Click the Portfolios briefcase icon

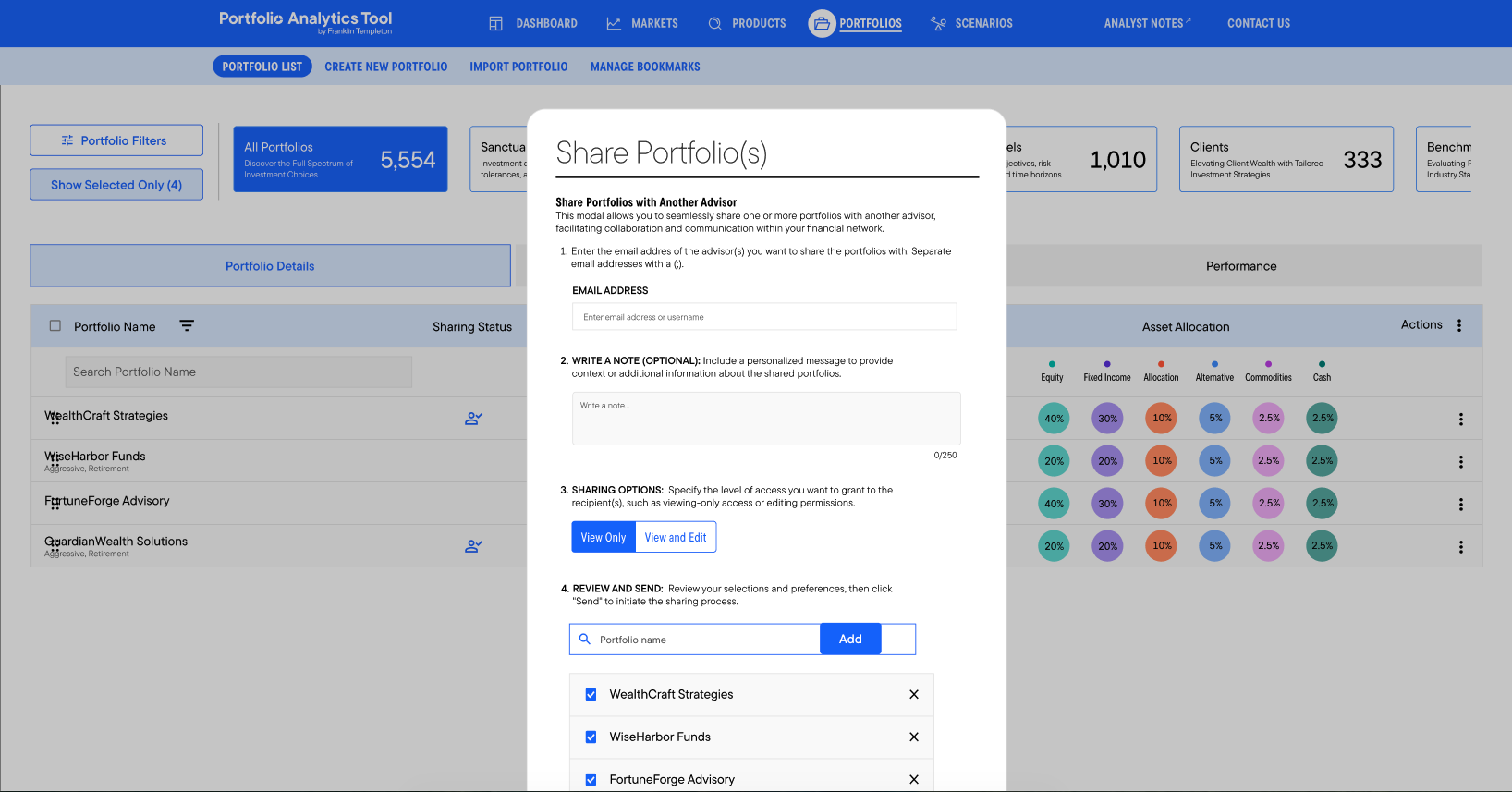point(822,23)
